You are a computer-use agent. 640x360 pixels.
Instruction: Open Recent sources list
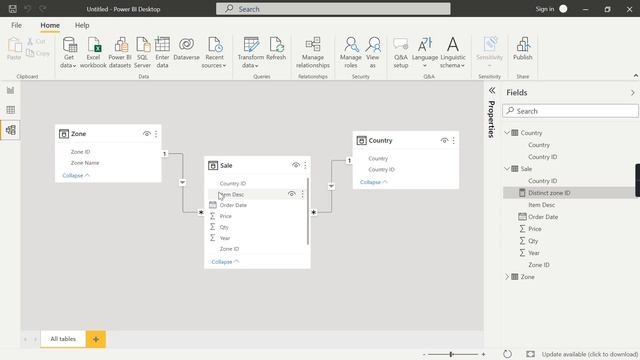(214, 53)
